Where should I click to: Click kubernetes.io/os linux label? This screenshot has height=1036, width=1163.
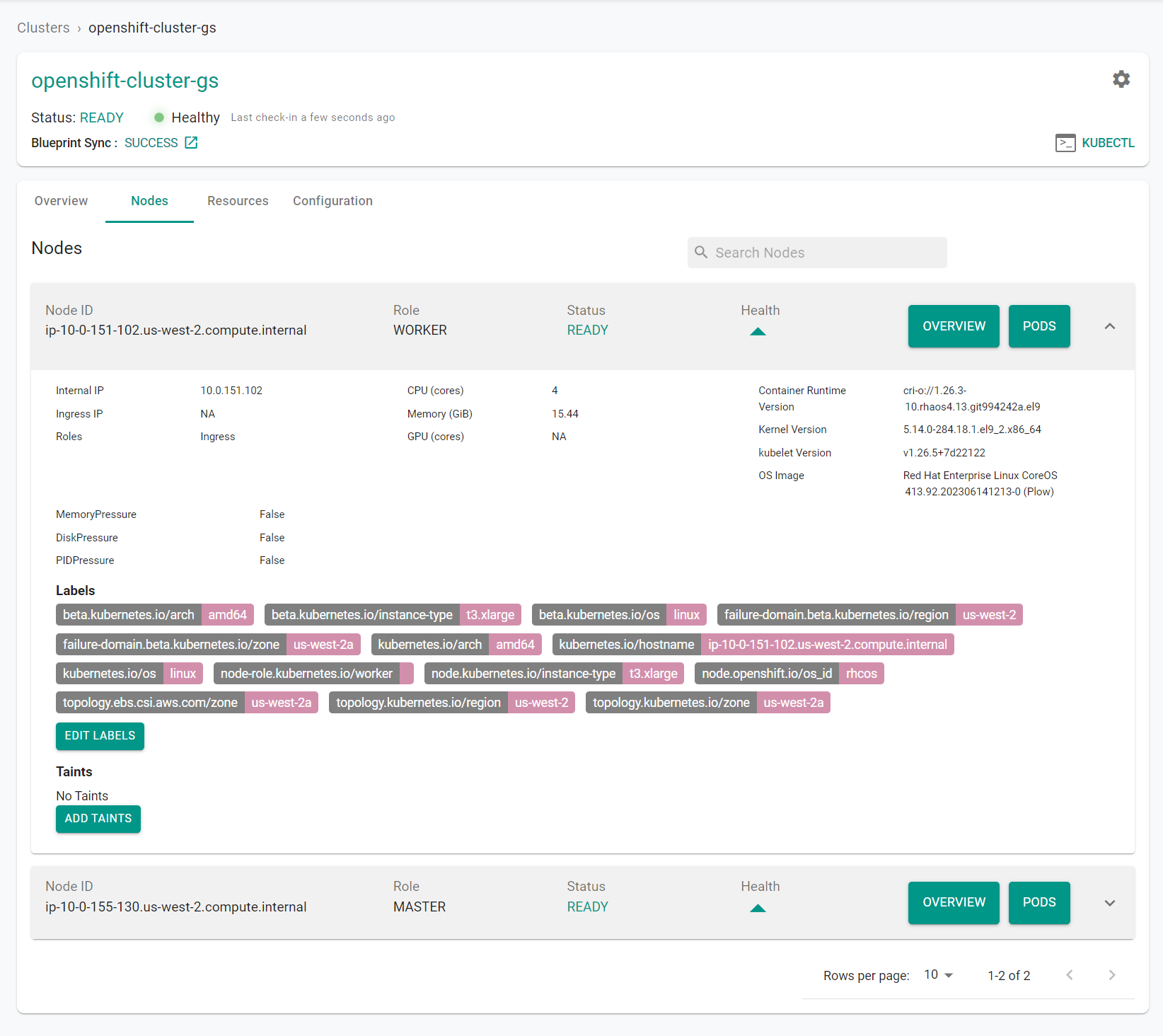129,674
